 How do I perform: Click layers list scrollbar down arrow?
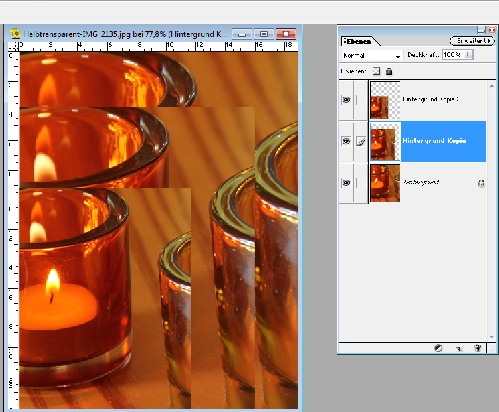click(492, 337)
